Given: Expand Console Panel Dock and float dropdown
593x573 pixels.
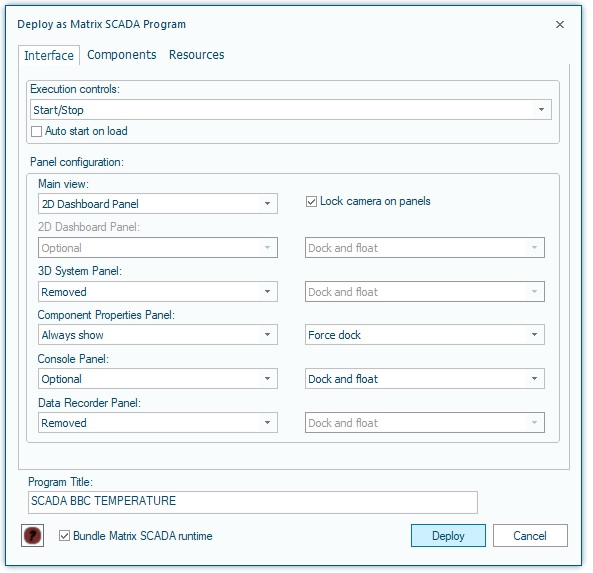Looking at the screenshot, I should pos(425,379).
